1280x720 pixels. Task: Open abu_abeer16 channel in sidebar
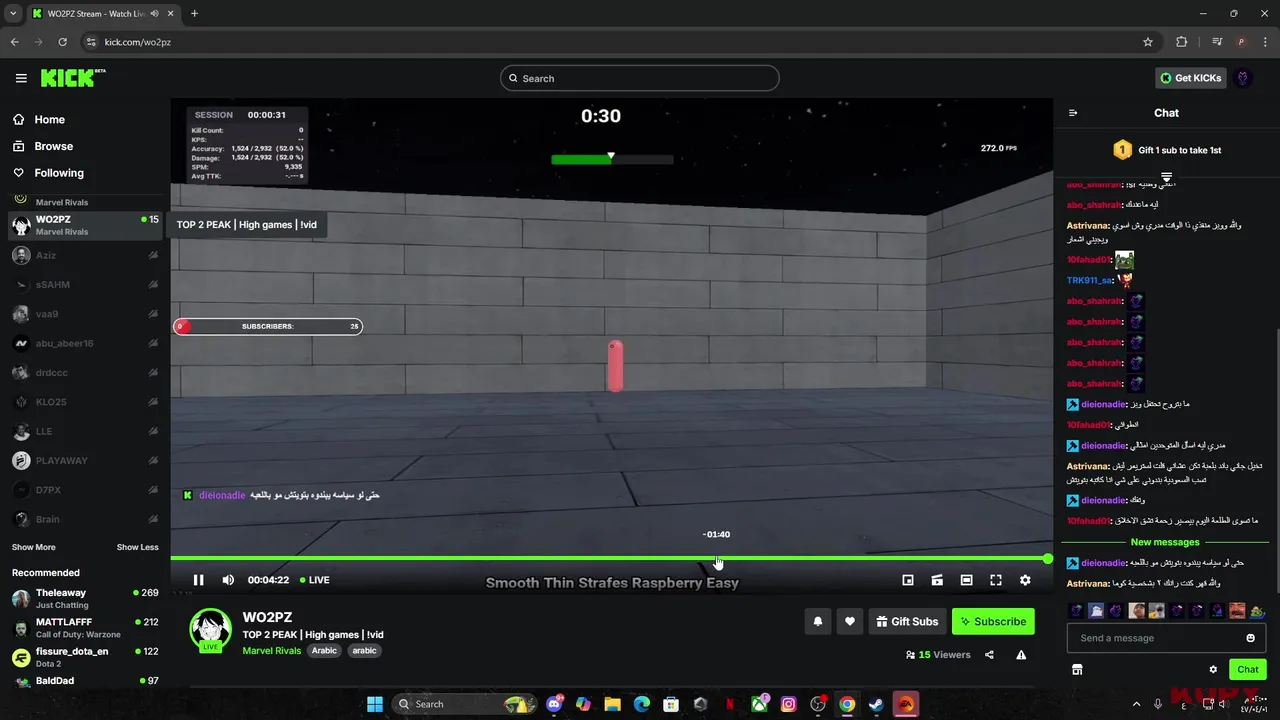85,343
